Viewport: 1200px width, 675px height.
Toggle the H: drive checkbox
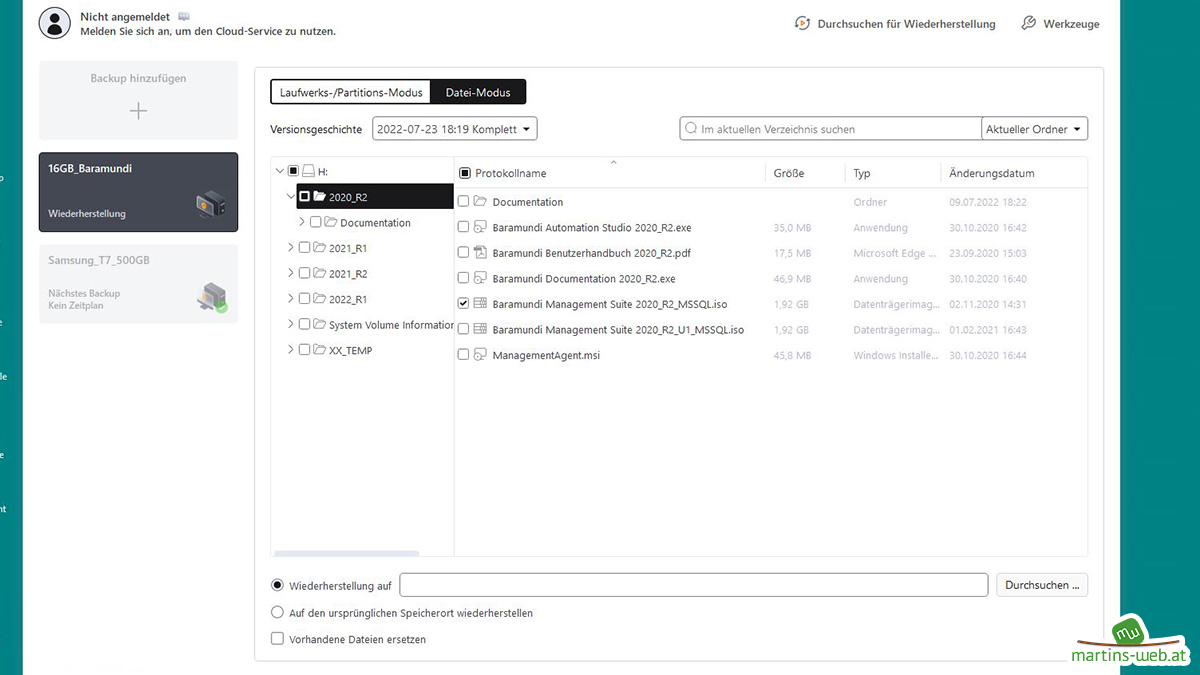(293, 172)
